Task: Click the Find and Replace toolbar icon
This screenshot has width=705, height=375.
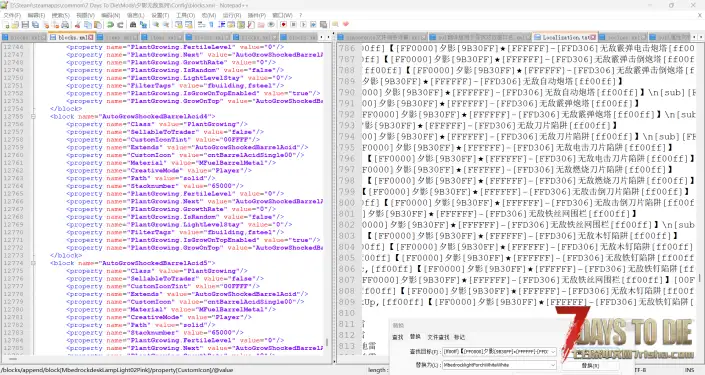Action: pyautogui.click(x=143, y=25)
